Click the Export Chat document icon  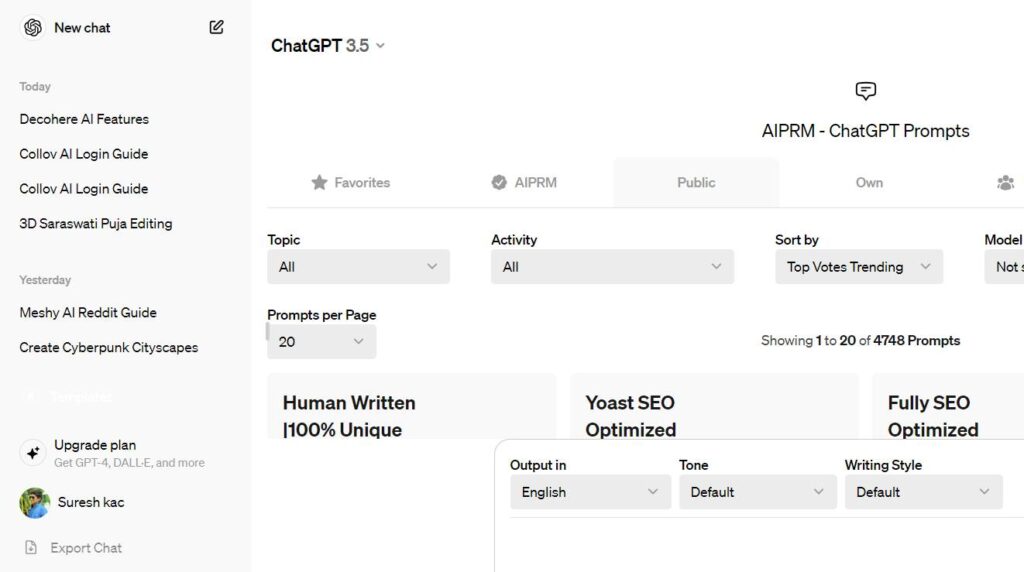(31, 547)
